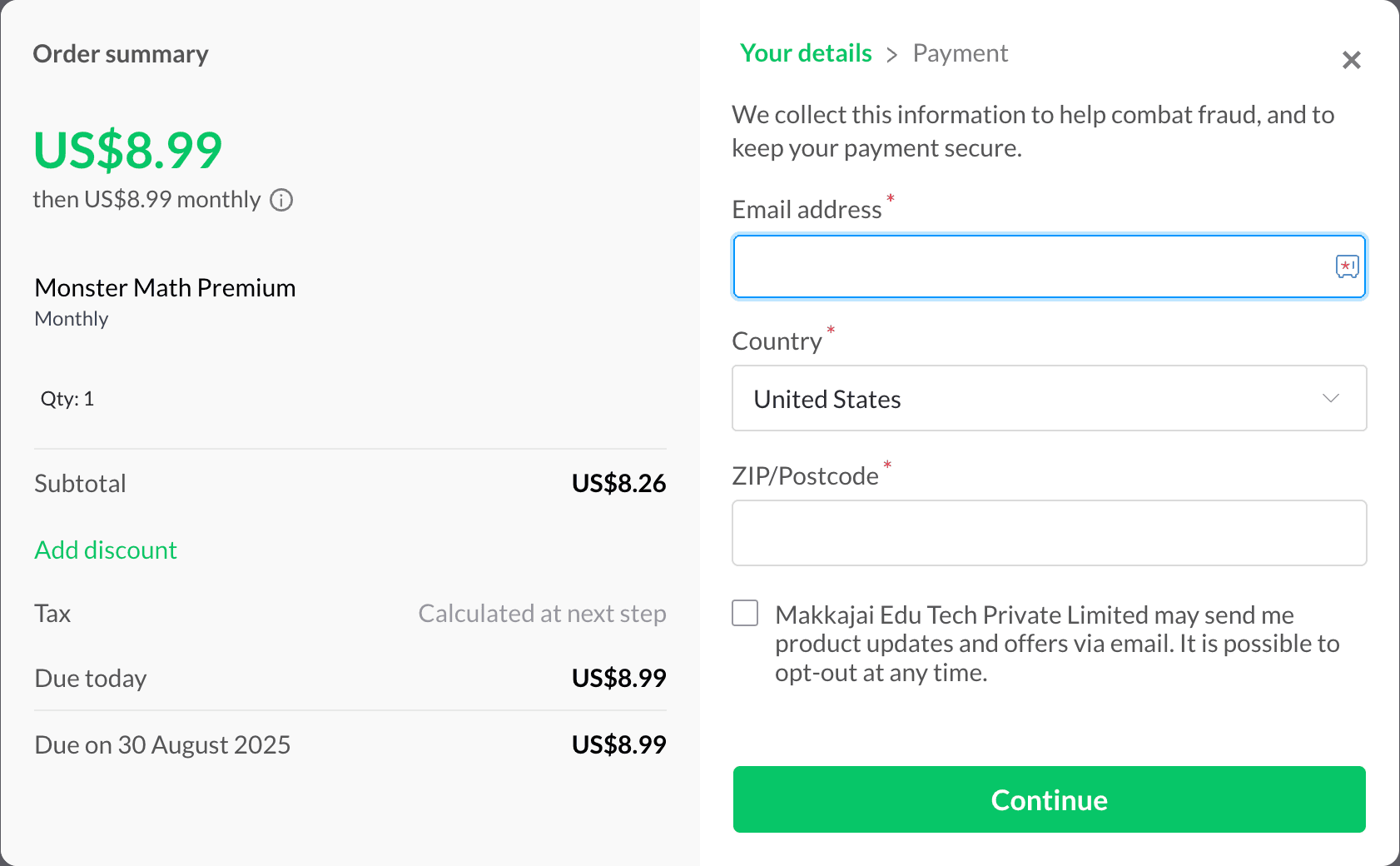Click the US$8.99 price heading
The image size is (1400, 866).
coord(127,150)
